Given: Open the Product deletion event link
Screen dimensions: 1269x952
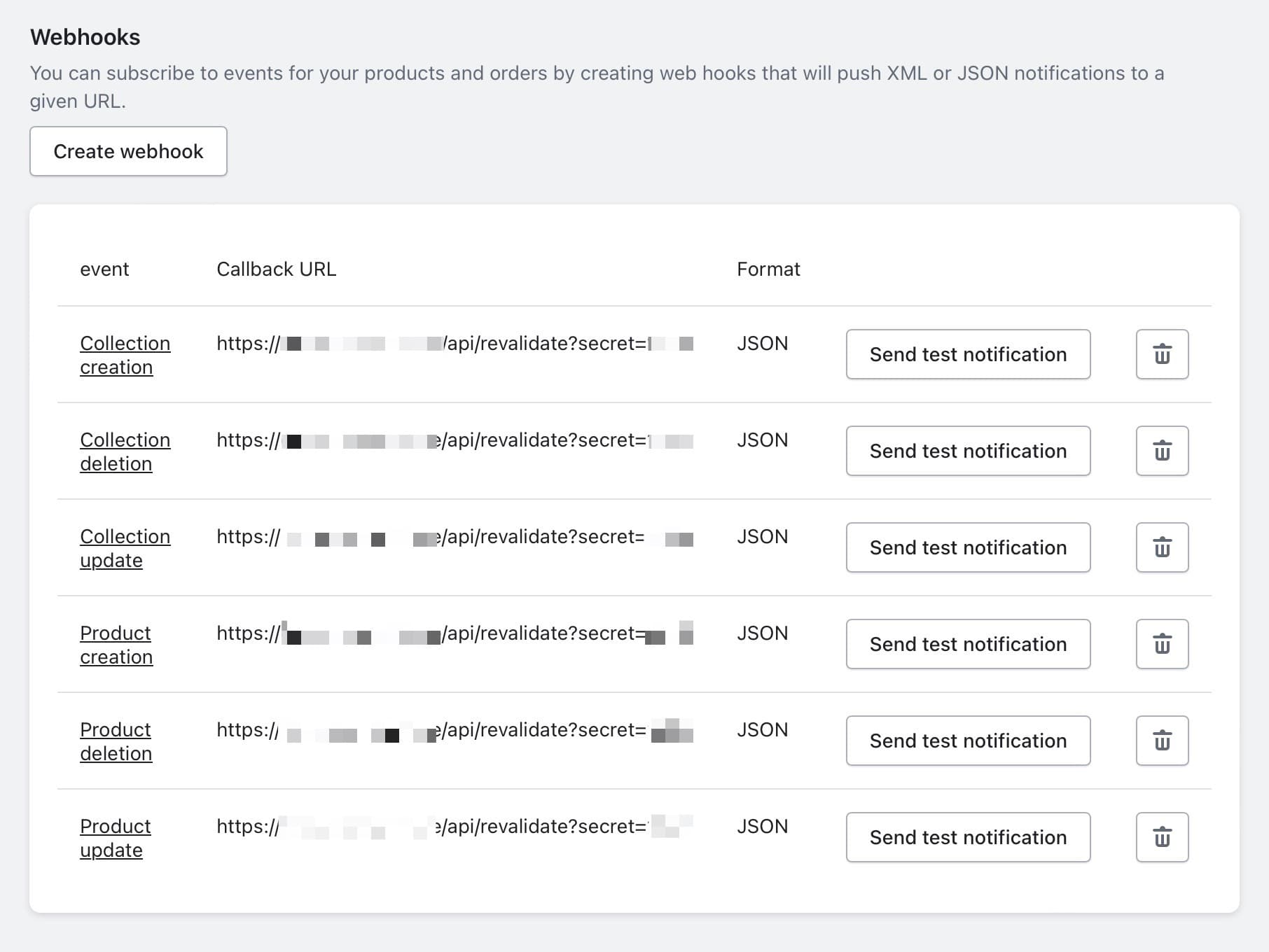Looking at the screenshot, I should tap(116, 741).
